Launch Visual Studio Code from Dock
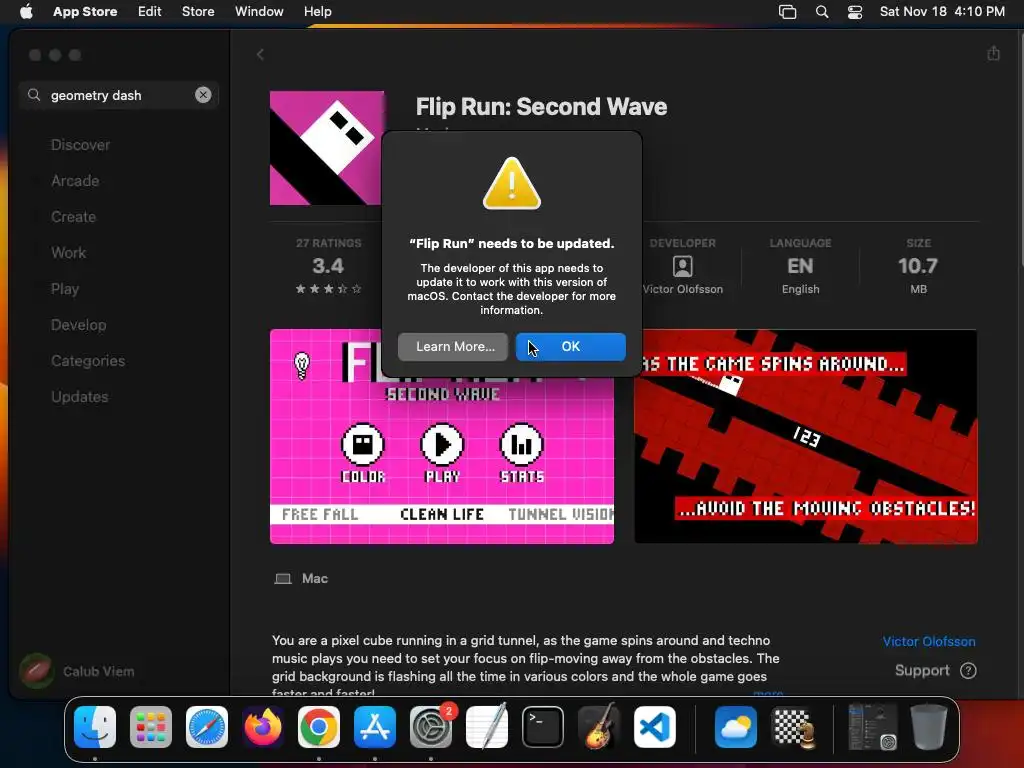1024x768 pixels. tap(655, 727)
